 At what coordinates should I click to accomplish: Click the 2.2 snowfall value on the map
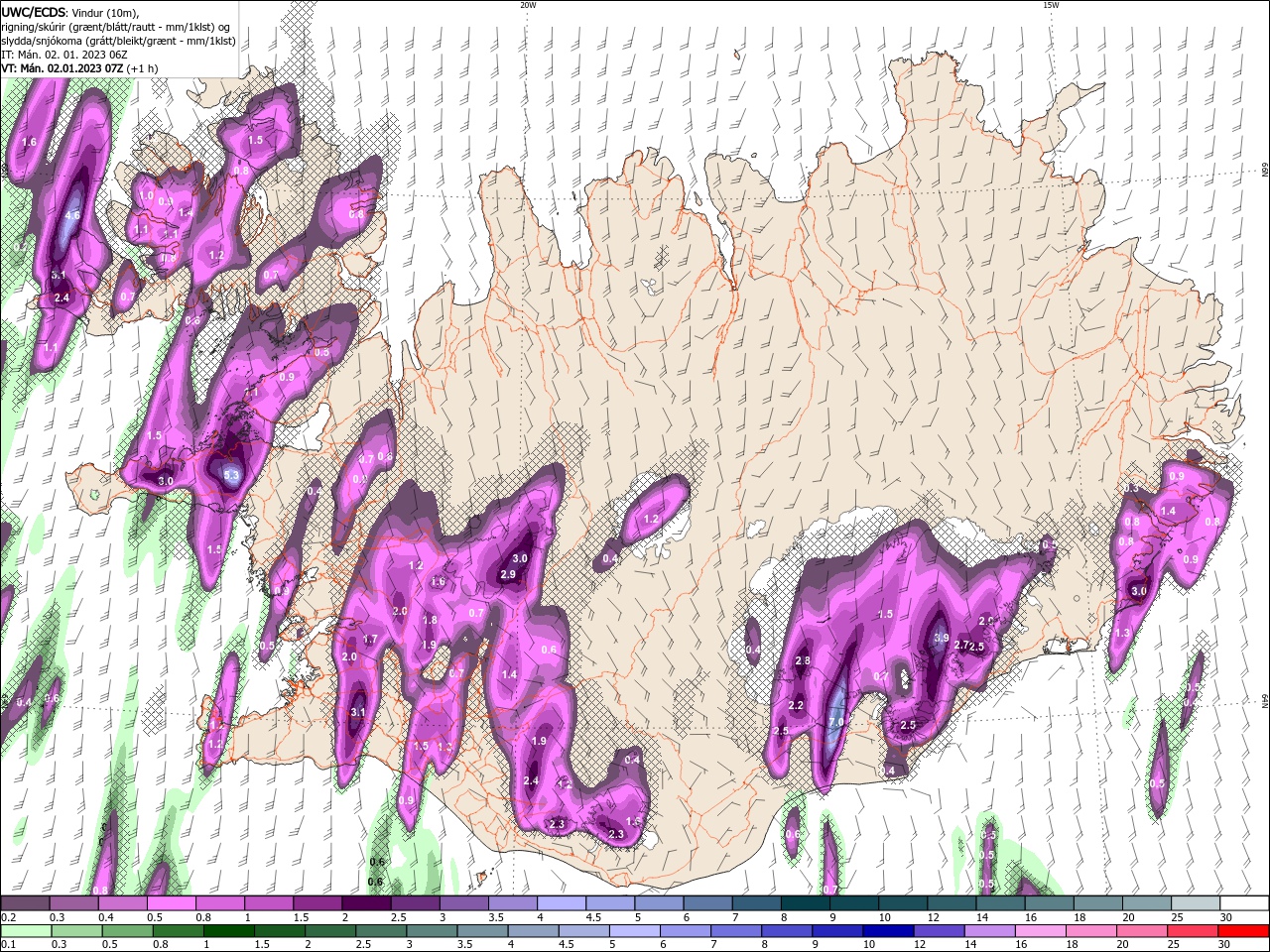tap(796, 705)
